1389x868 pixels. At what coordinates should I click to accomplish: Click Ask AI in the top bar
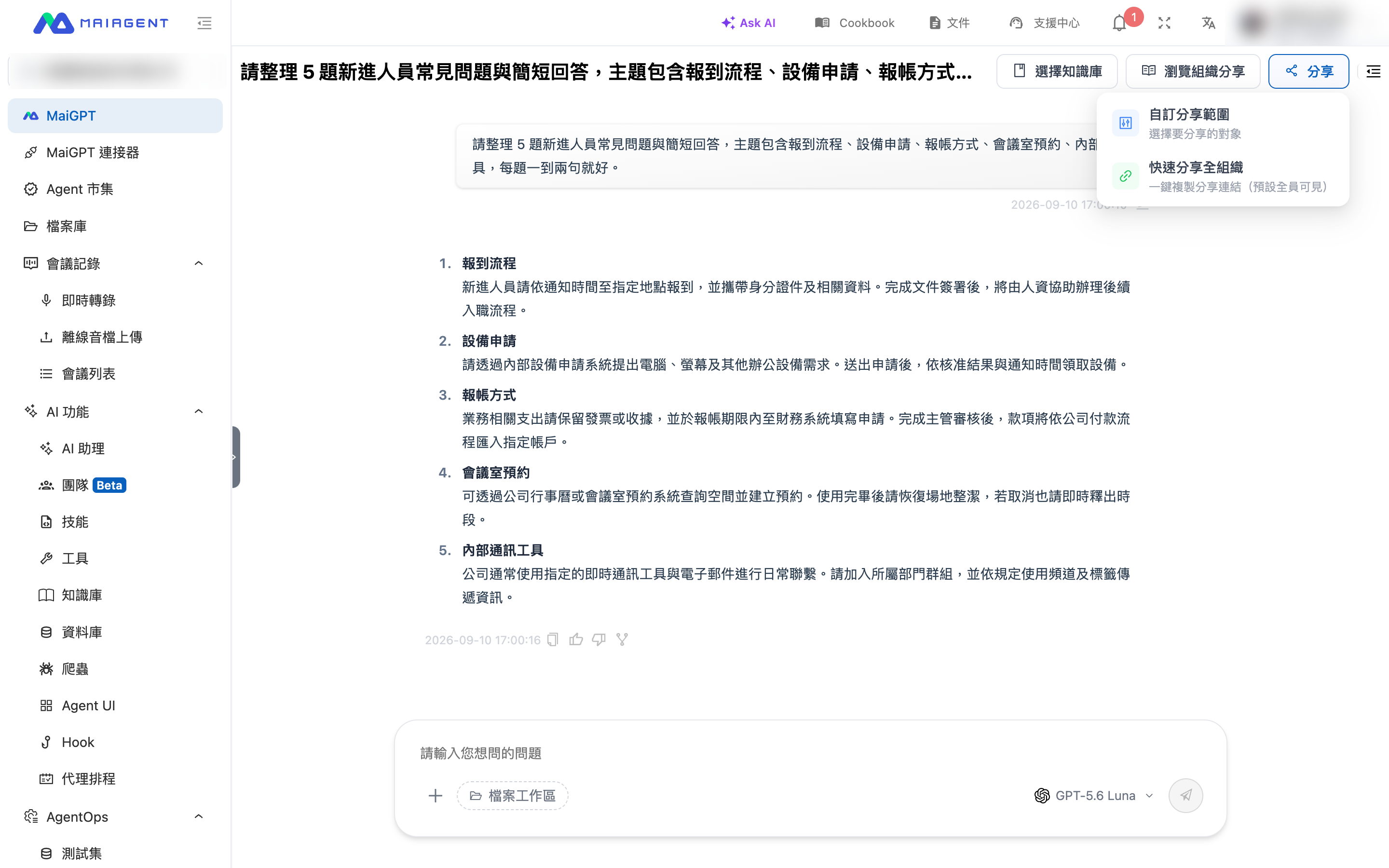(x=749, y=23)
